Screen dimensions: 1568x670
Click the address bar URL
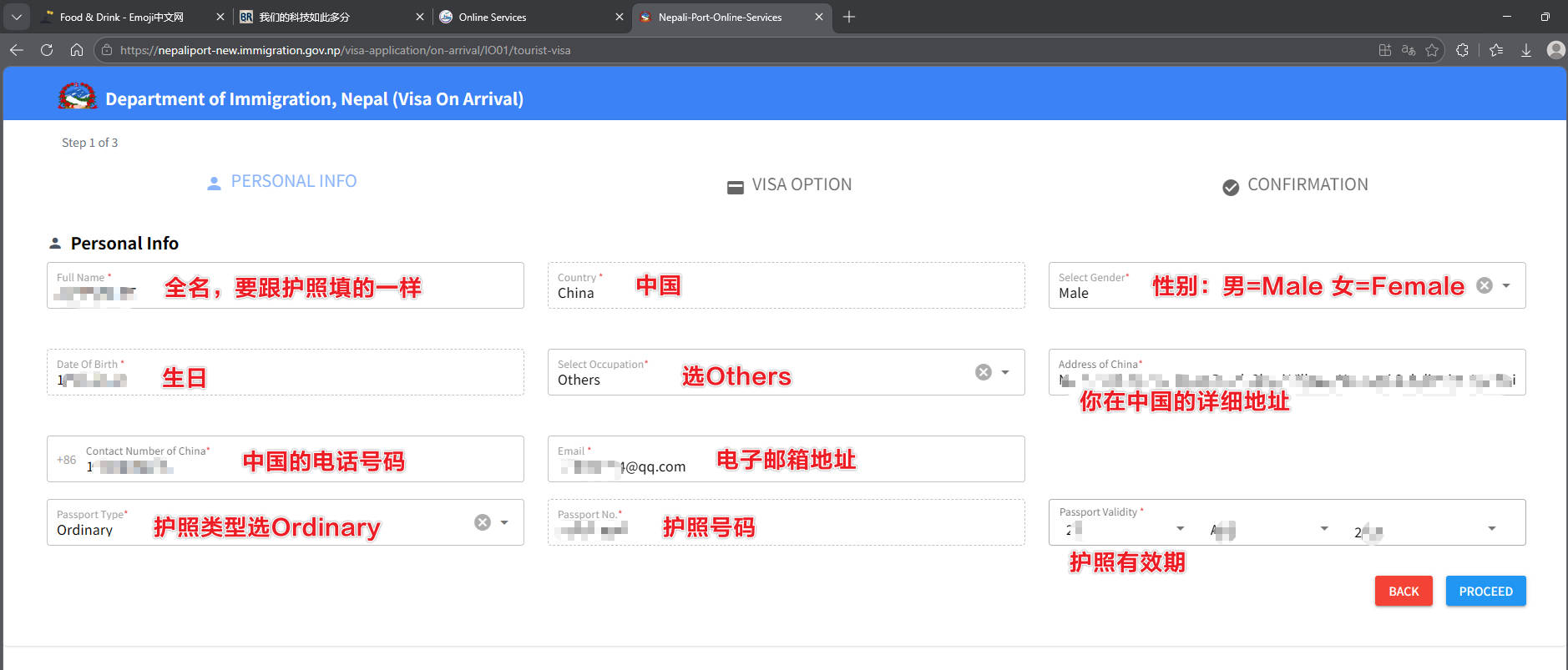point(346,50)
